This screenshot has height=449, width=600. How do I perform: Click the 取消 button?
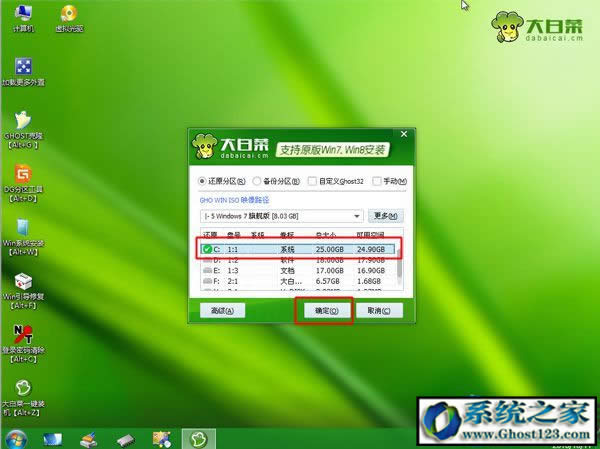tap(376, 311)
